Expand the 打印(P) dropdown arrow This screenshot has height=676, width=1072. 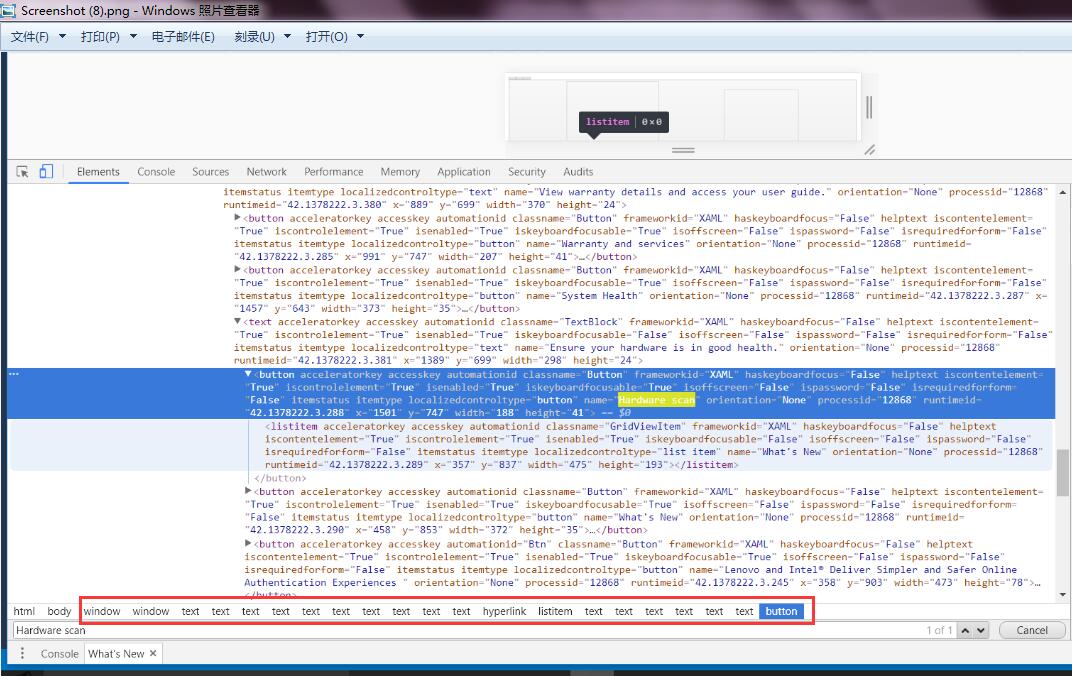click(133, 36)
